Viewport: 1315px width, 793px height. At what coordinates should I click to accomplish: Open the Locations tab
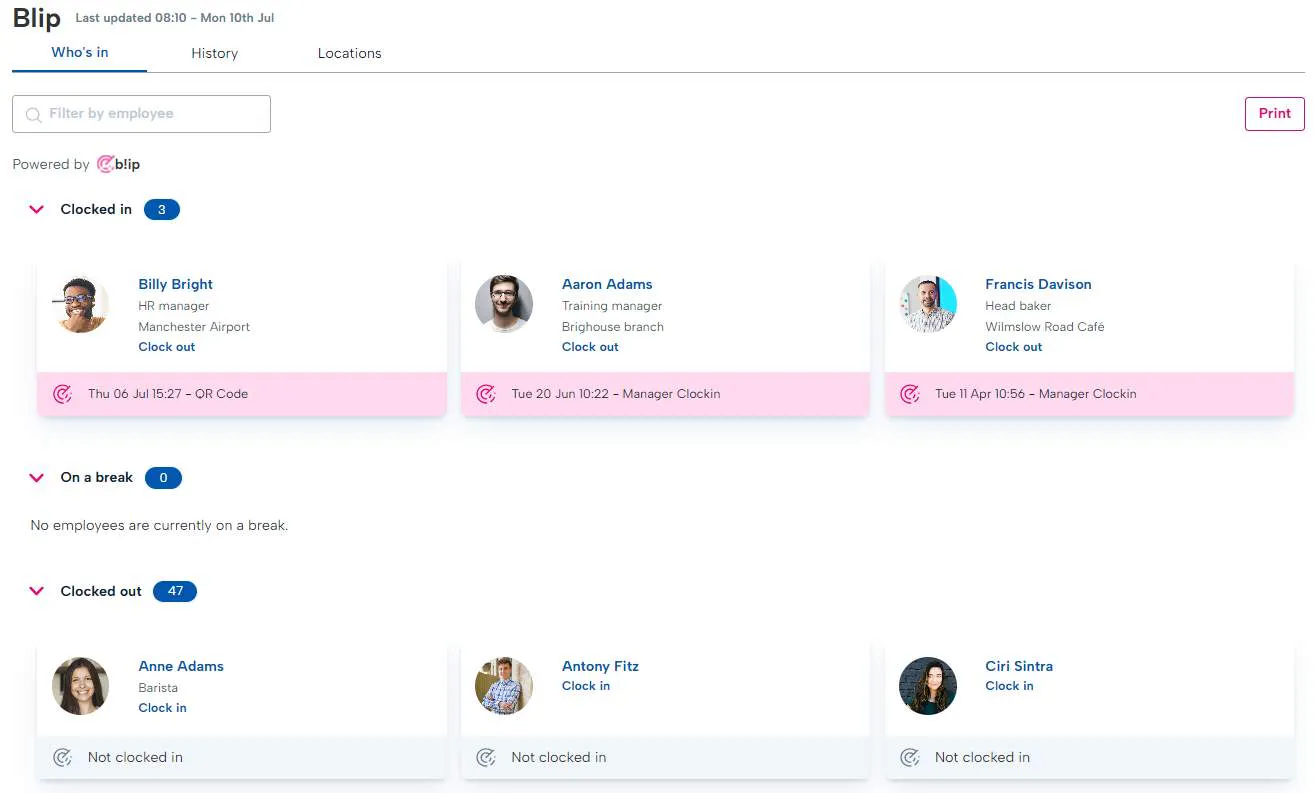click(x=349, y=53)
